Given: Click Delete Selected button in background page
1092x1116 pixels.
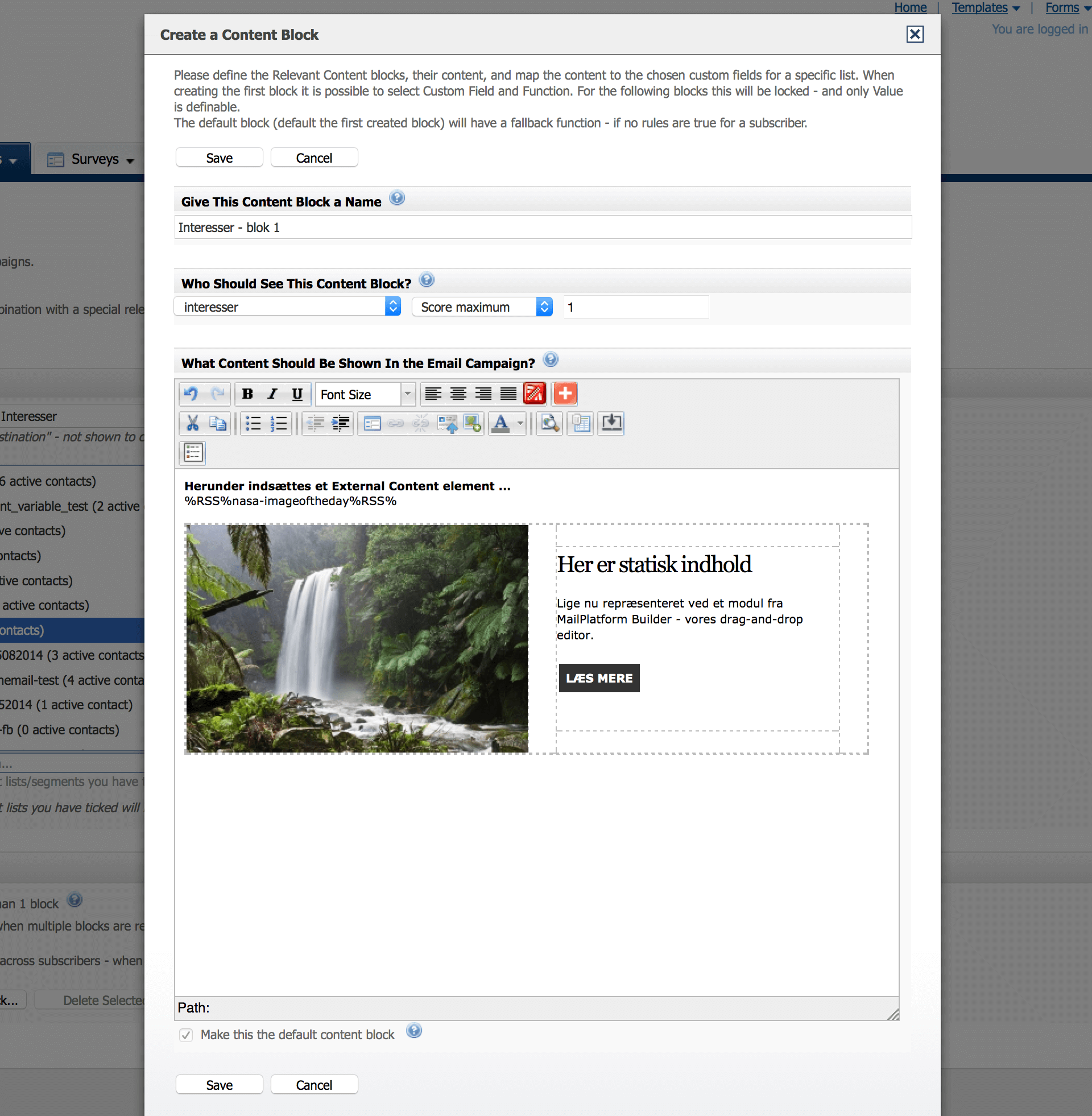Looking at the screenshot, I should 90,1000.
